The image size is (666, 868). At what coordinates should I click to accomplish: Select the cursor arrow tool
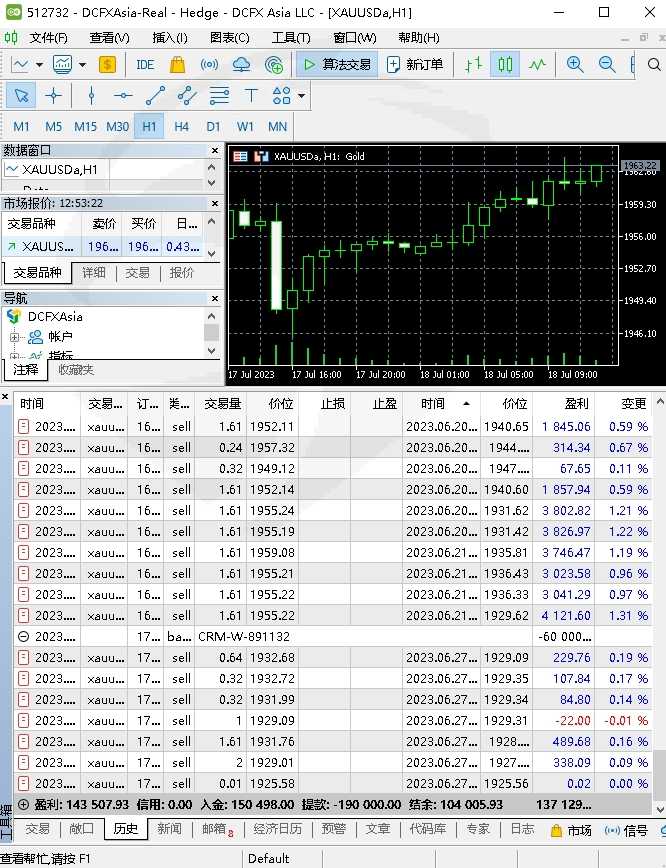tap(22, 96)
